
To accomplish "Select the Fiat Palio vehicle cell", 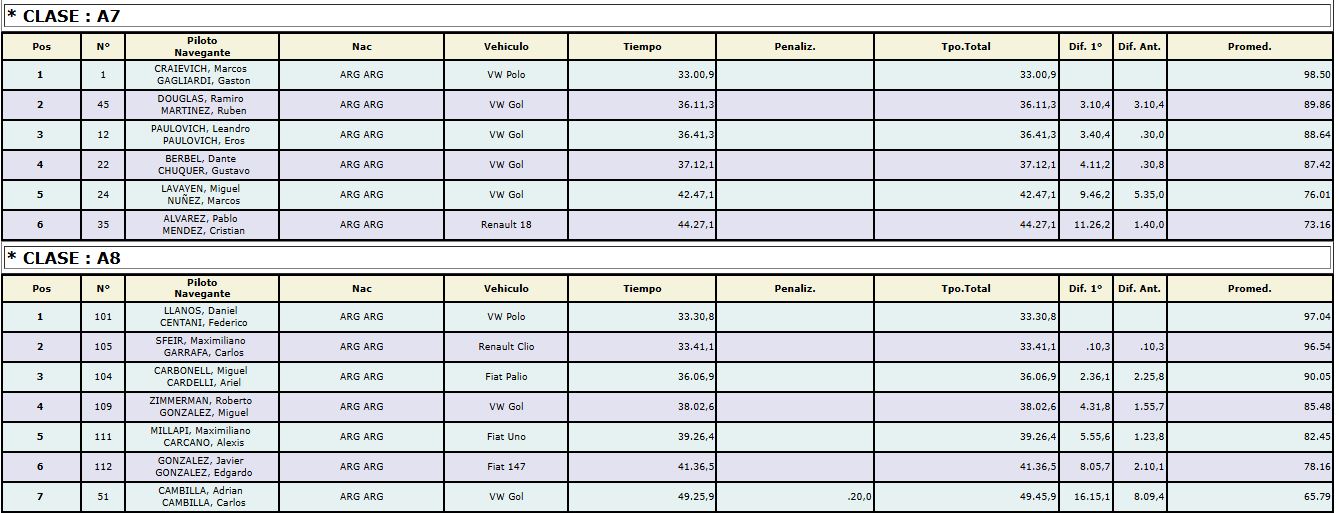I will coord(506,377).
